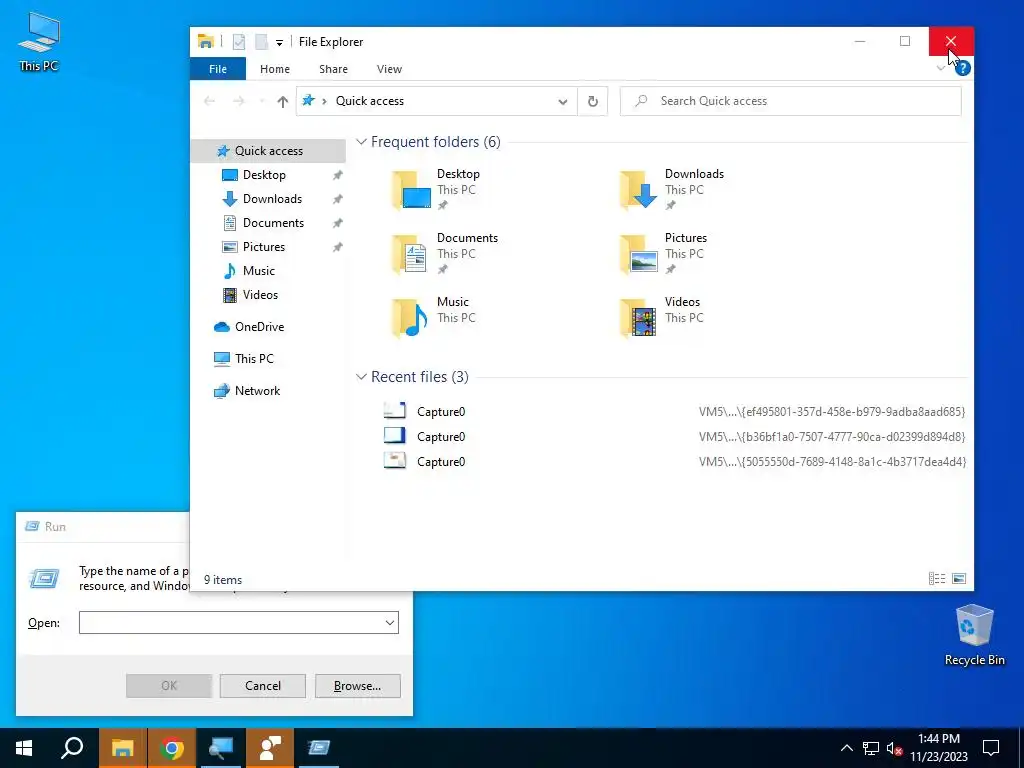The width and height of the screenshot is (1024, 768).
Task: Select Downloads in the navigation pane
Action: click(x=272, y=199)
